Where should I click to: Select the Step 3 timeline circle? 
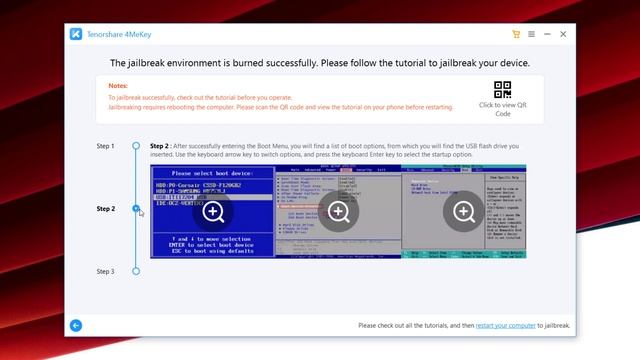[136, 271]
